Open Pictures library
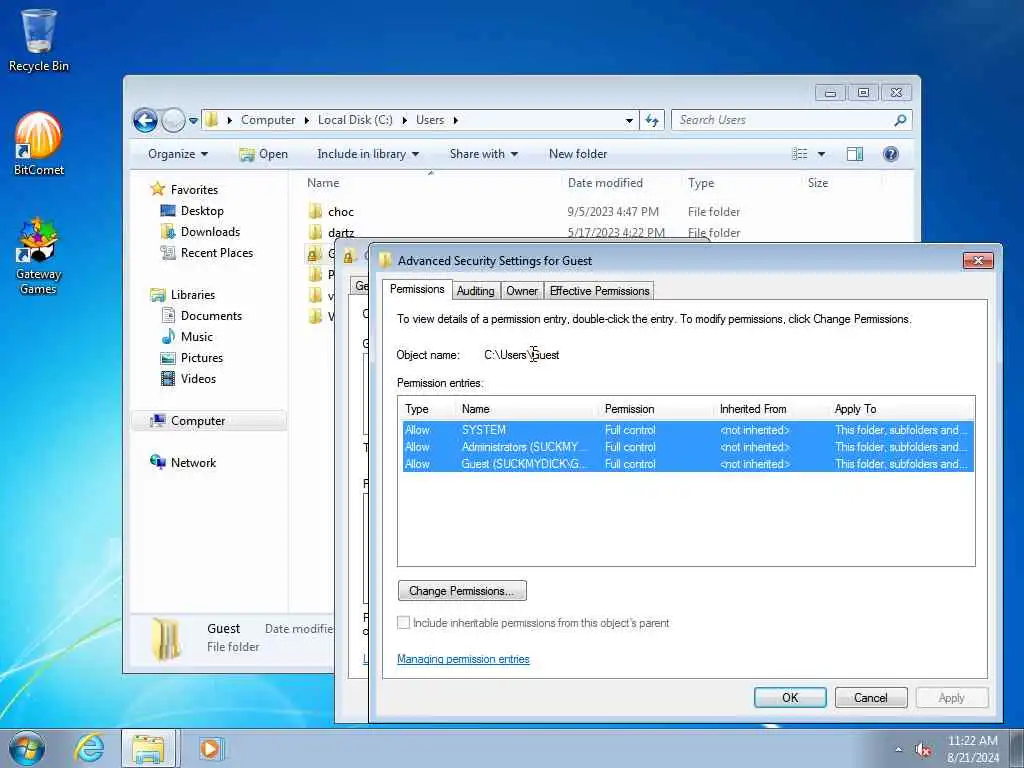This screenshot has height=768, width=1024. [x=201, y=358]
